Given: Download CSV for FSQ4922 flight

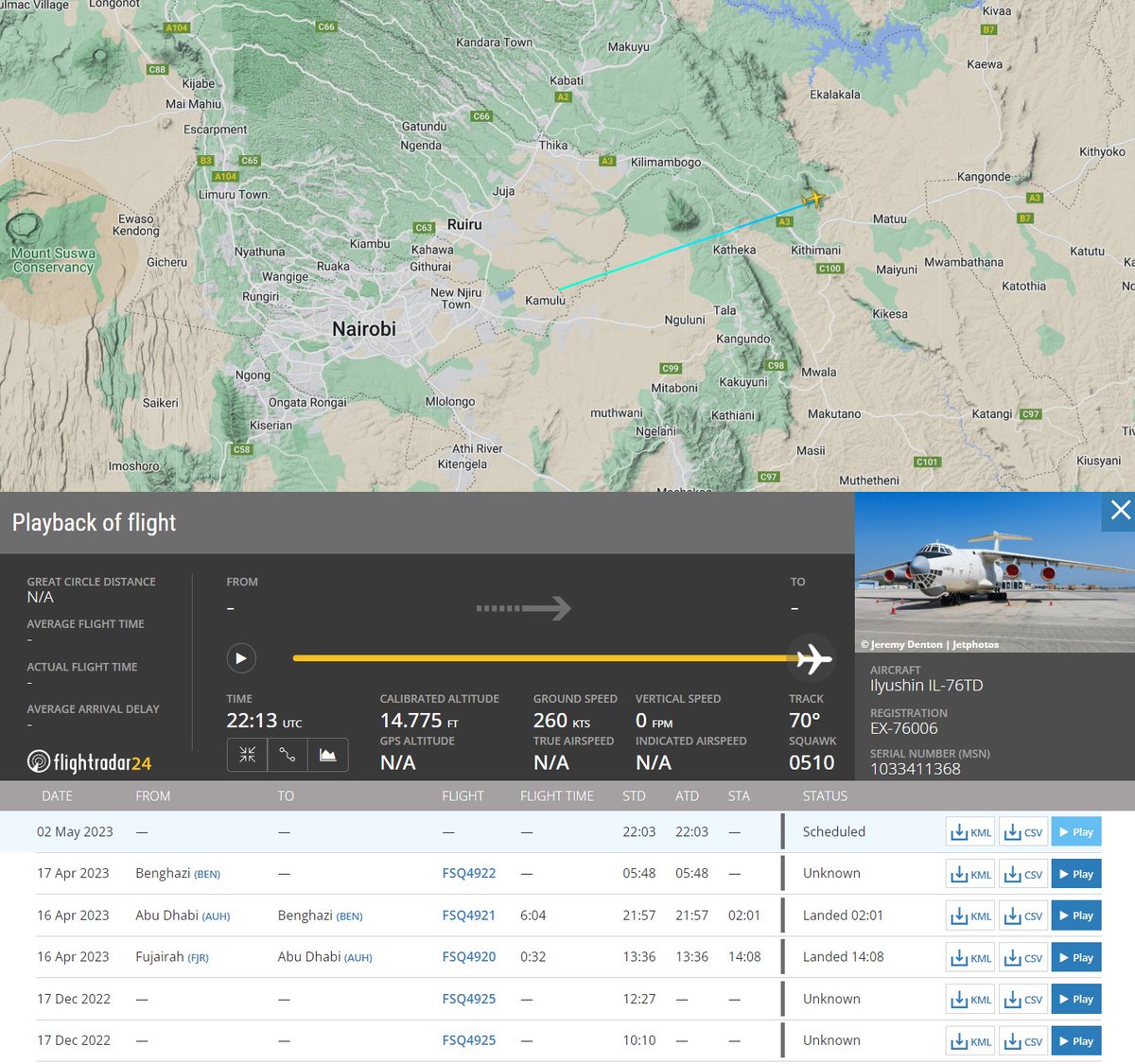Looking at the screenshot, I should (x=1022, y=874).
